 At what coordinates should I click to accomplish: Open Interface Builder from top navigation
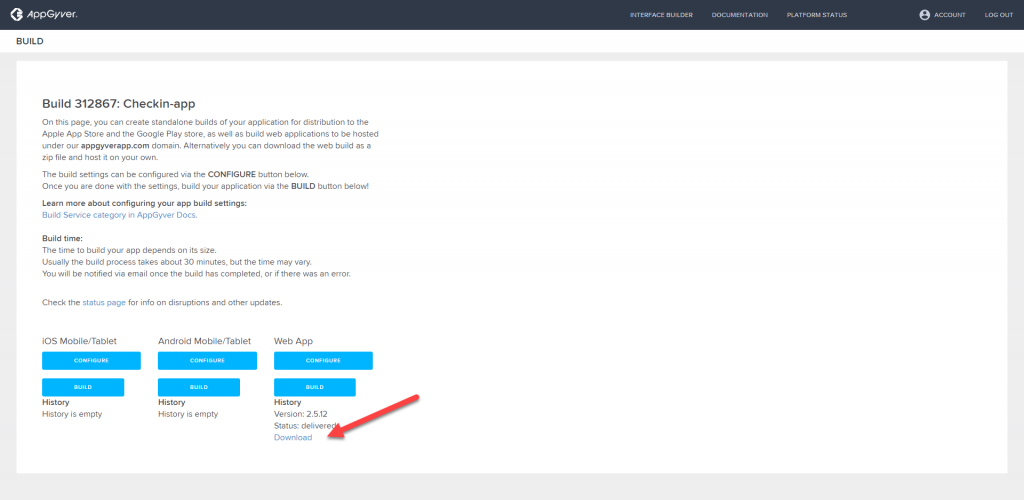click(x=661, y=15)
